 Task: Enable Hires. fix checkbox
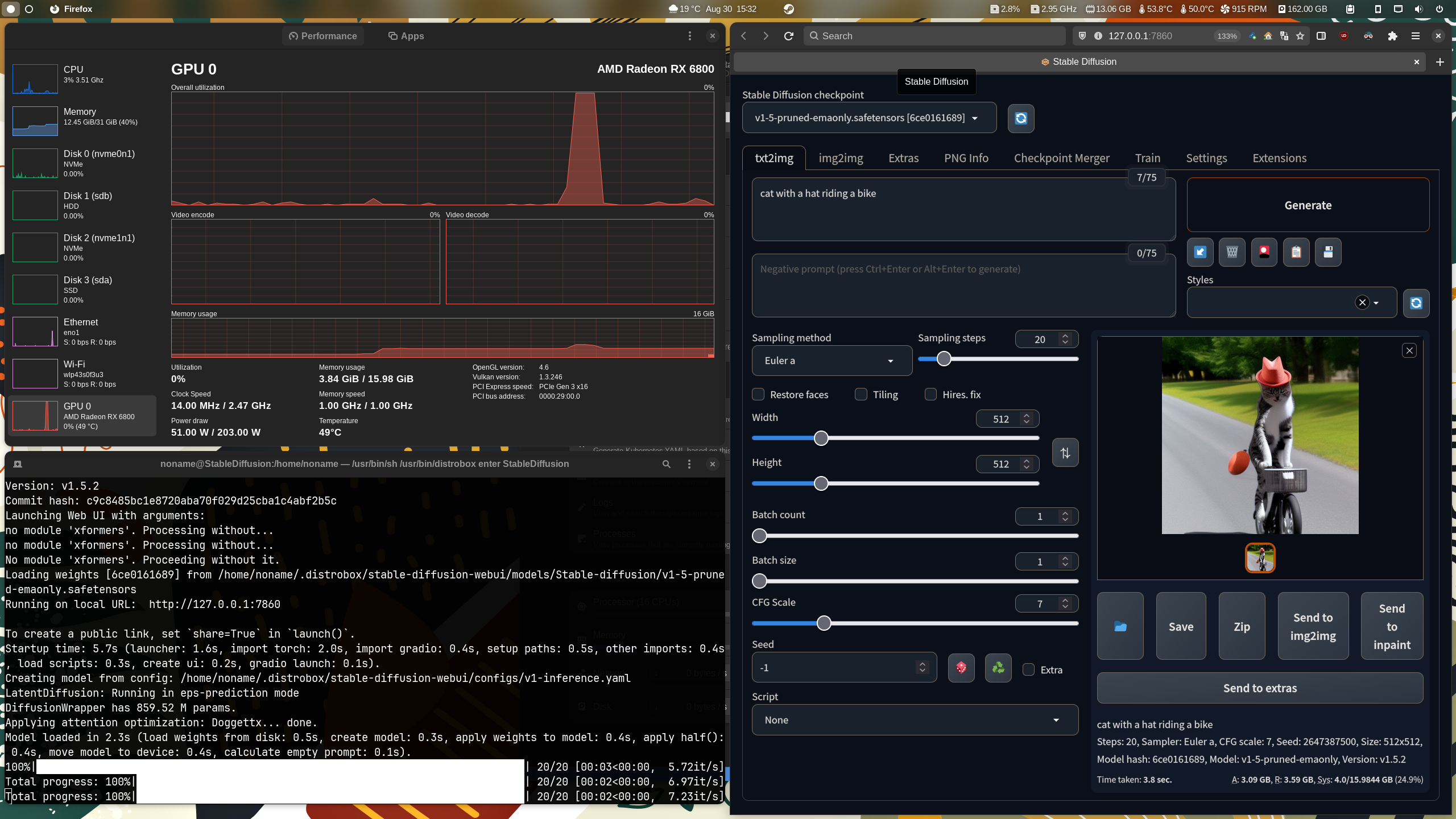(930, 394)
